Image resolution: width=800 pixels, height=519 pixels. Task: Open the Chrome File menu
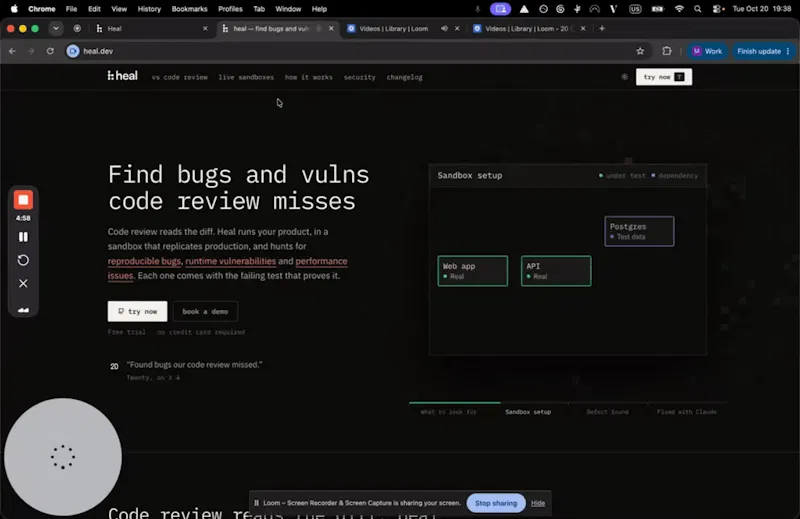(71, 9)
